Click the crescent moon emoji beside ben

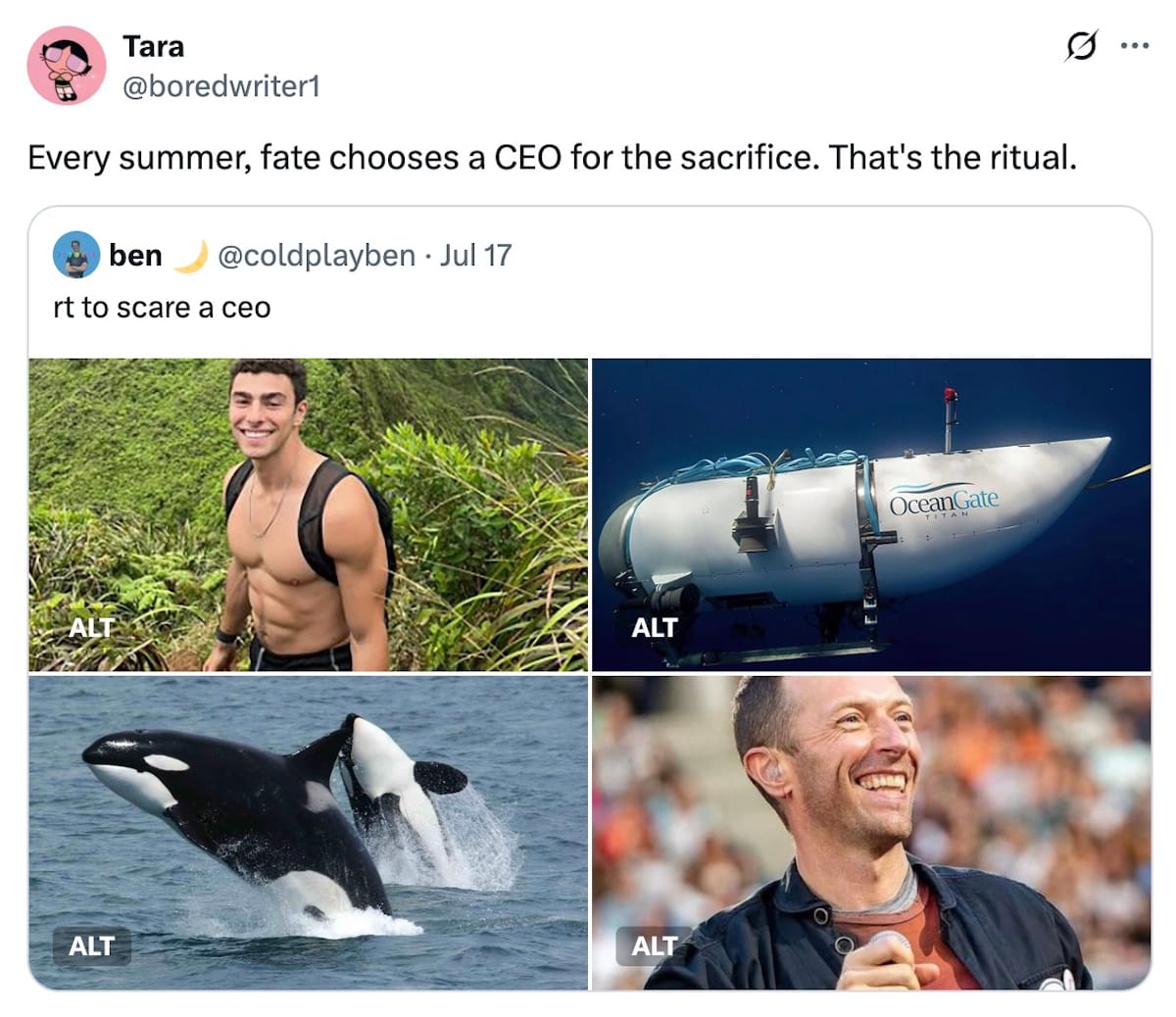[x=190, y=256]
